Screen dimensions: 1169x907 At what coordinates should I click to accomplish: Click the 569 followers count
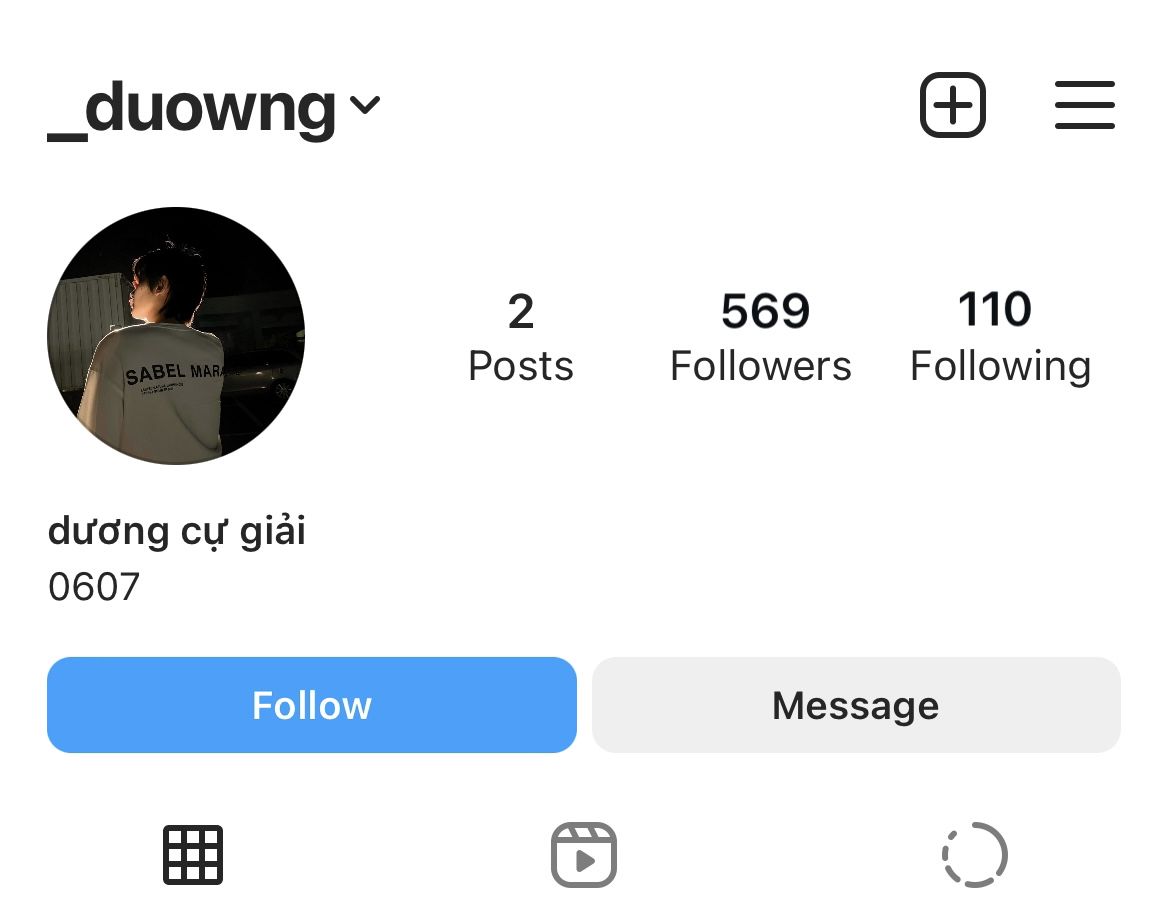pos(765,312)
